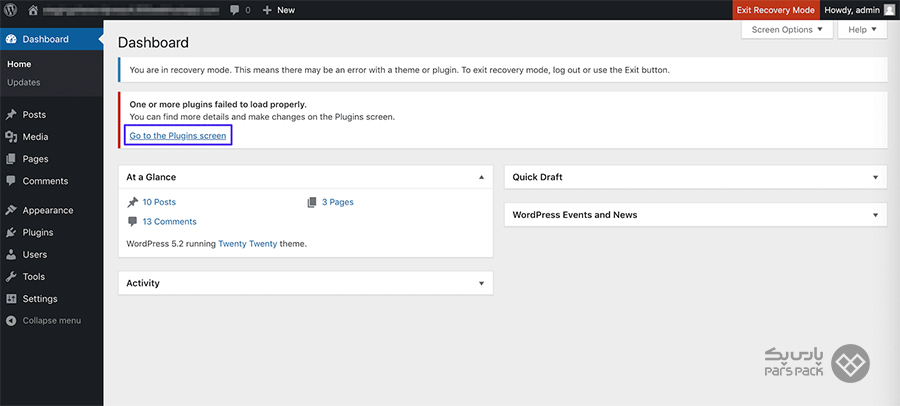900x406 pixels.
Task: Click the admin avatar icon
Action: pos(889,10)
